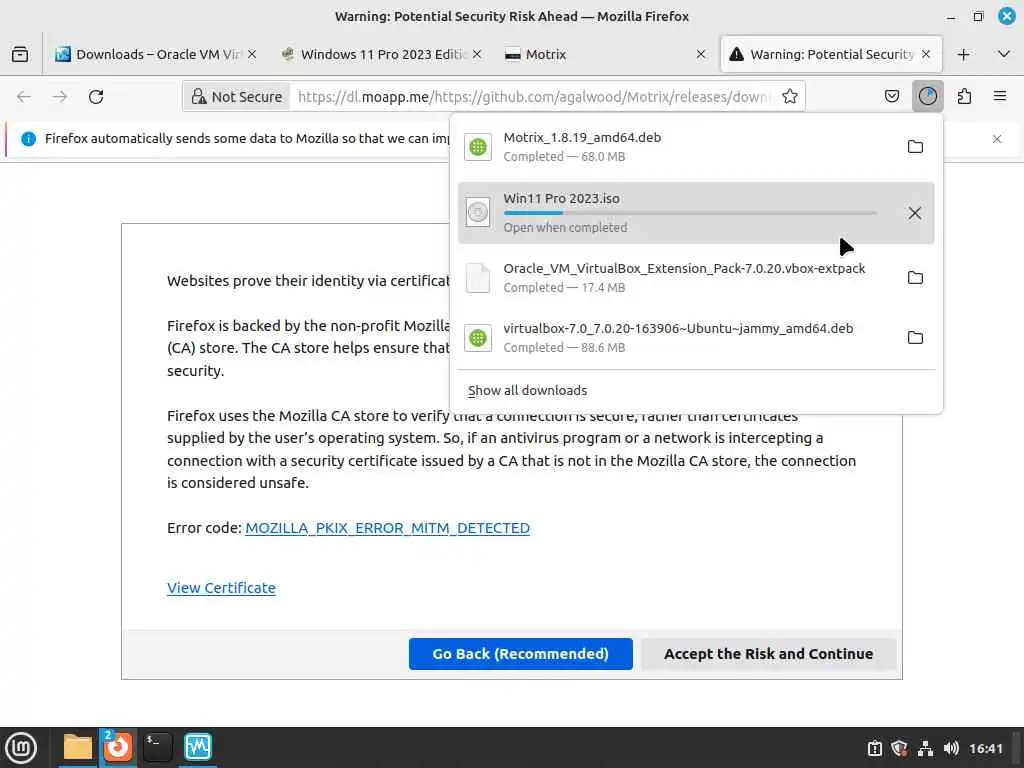The width and height of the screenshot is (1024, 768).
Task: Click Show all downloads
Action: [x=528, y=391]
